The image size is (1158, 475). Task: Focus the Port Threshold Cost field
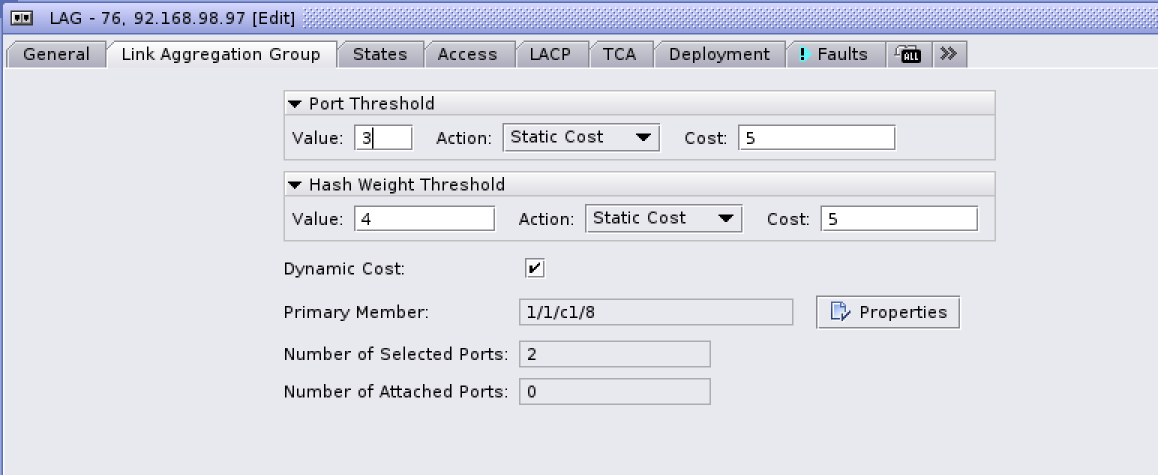[816, 138]
